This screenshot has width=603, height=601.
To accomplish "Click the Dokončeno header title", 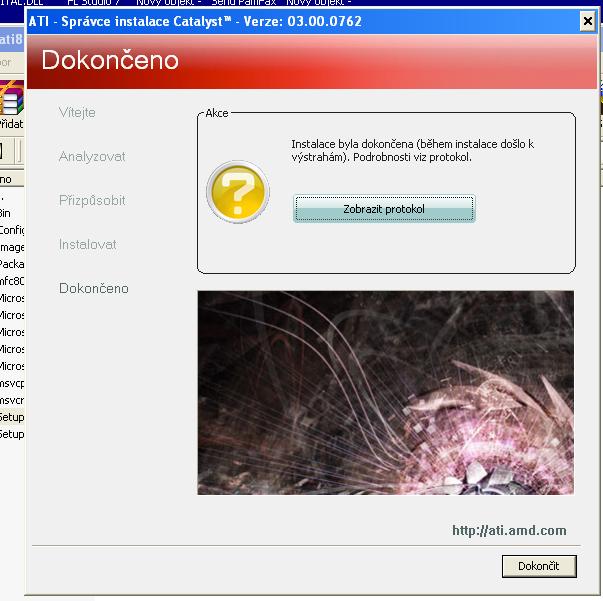I will [x=110, y=60].
